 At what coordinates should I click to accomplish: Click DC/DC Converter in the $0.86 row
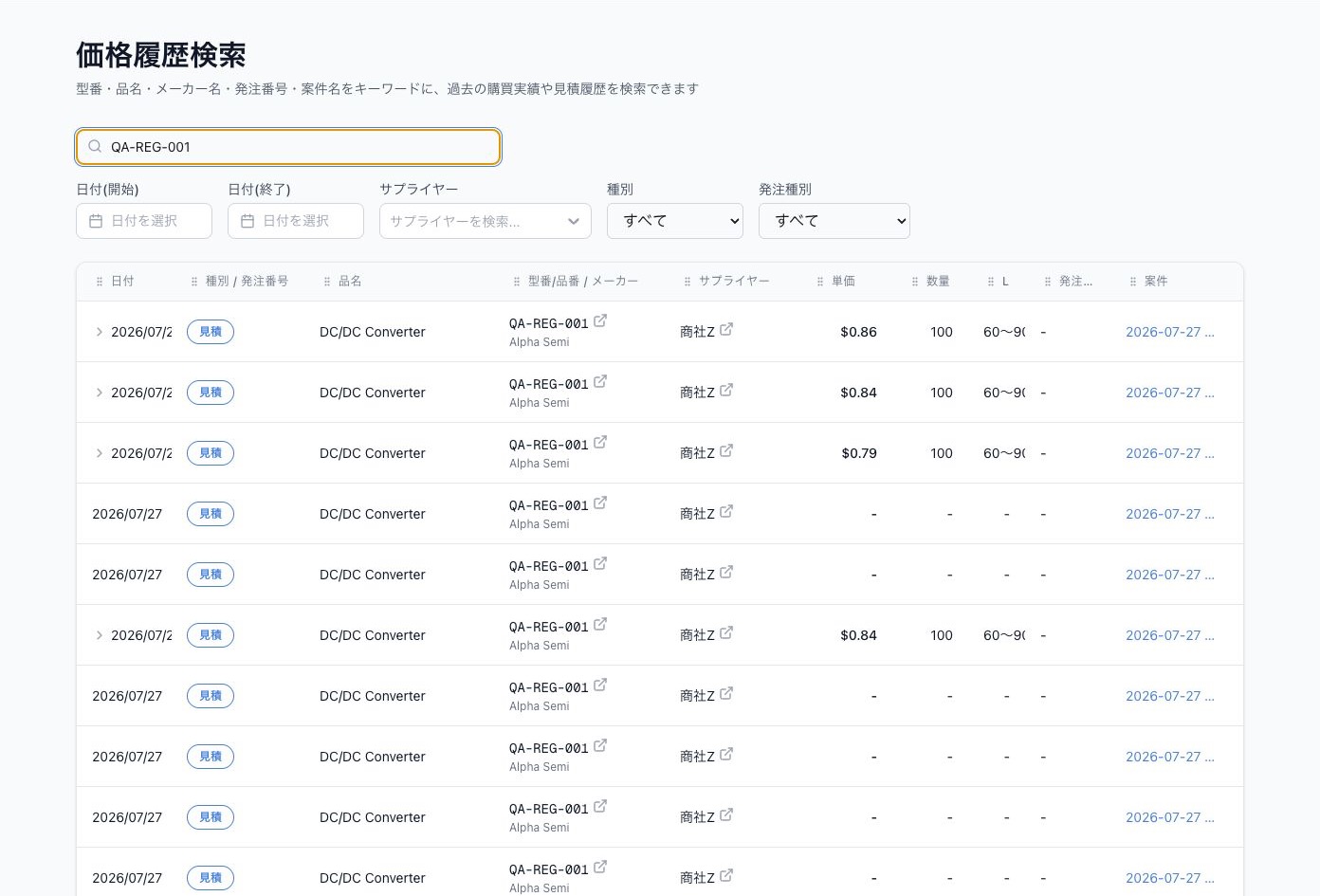click(x=373, y=332)
